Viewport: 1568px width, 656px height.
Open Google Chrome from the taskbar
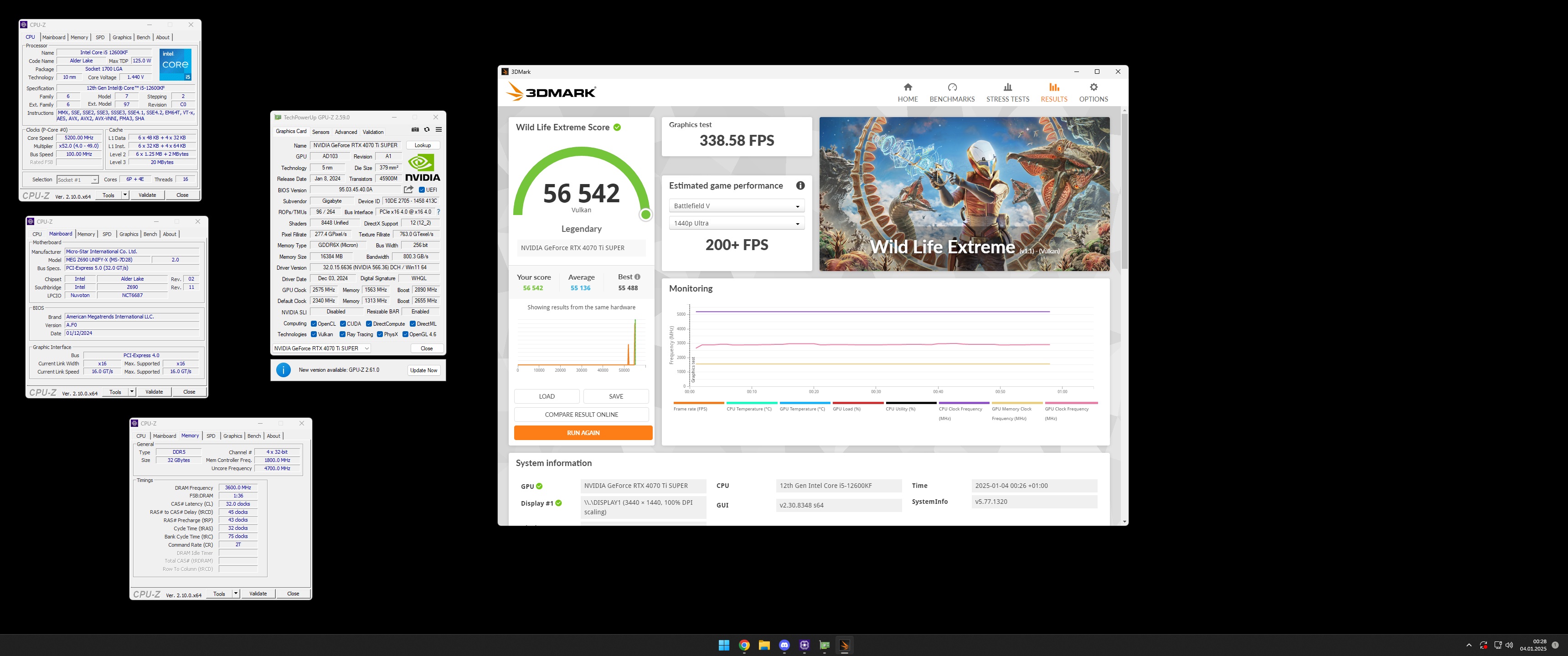(x=744, y=645)
